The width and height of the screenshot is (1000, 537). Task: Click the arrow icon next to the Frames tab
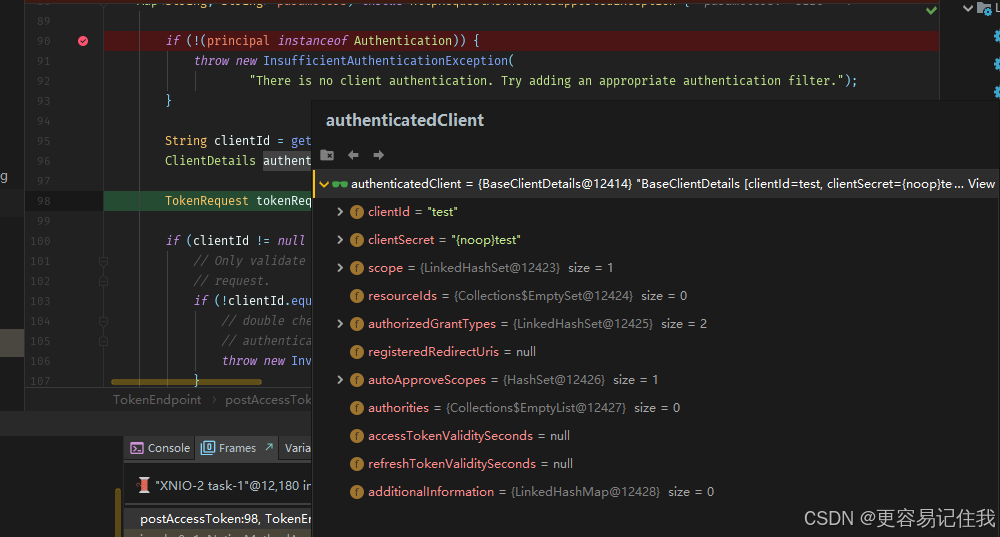[x=269, y=447]
